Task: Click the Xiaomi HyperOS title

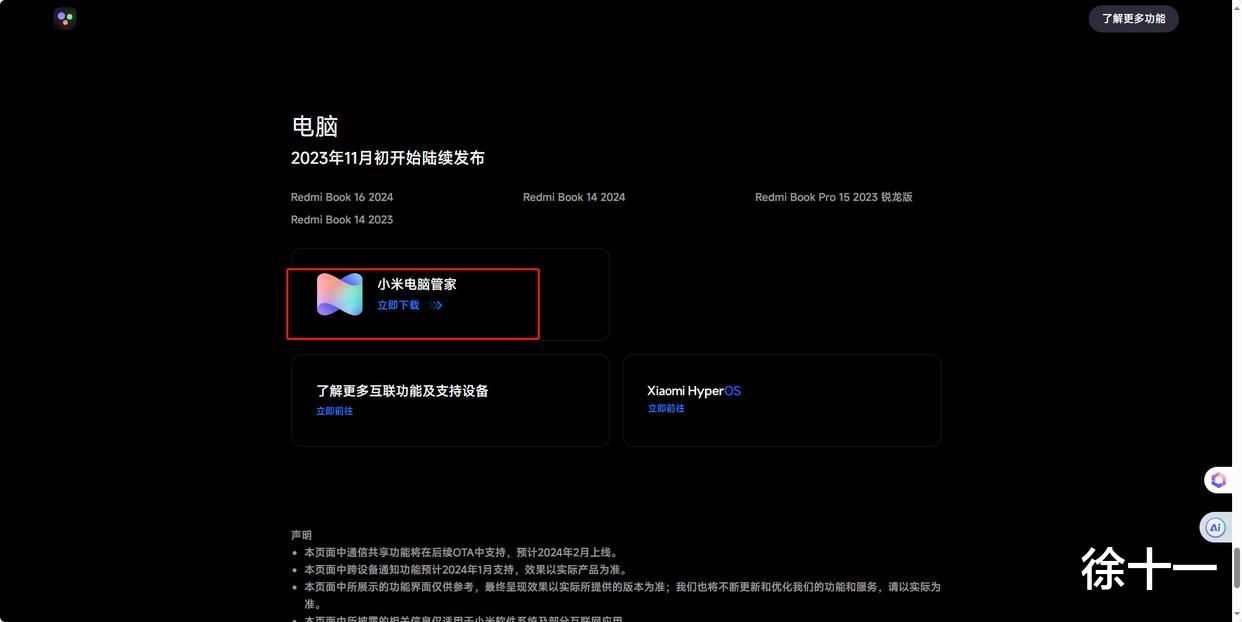Action: pyautogui.click(x=694, y=391)
